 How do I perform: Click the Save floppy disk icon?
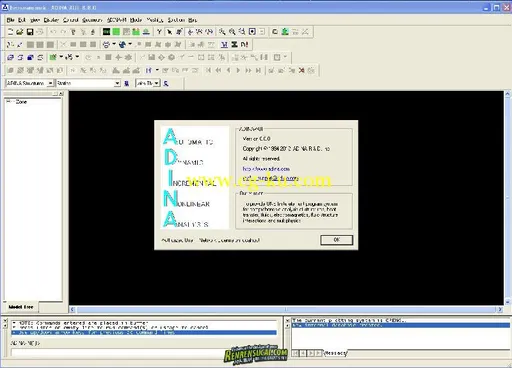tap(30, 32)
